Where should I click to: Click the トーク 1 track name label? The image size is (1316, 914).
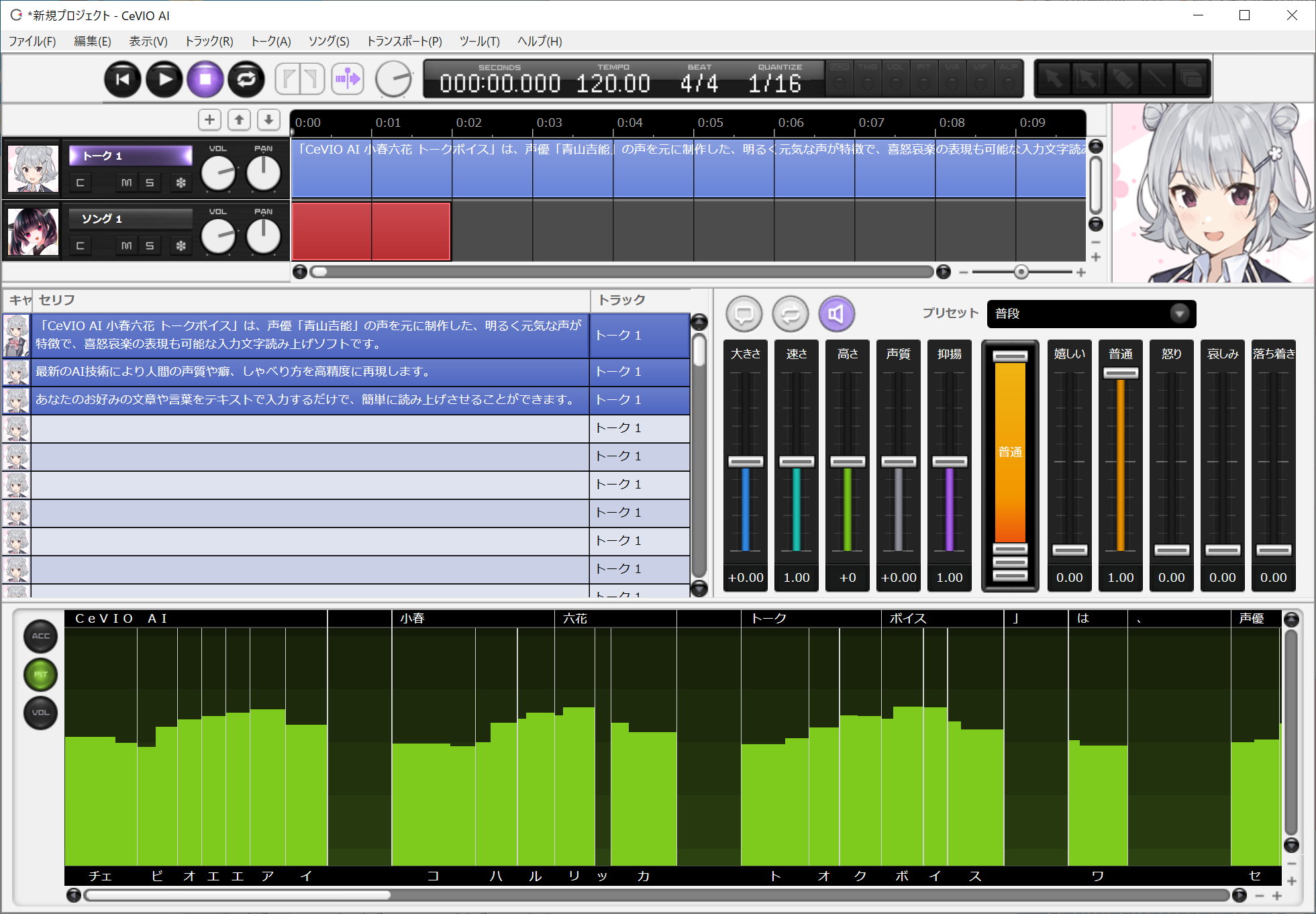coord(130,156)
